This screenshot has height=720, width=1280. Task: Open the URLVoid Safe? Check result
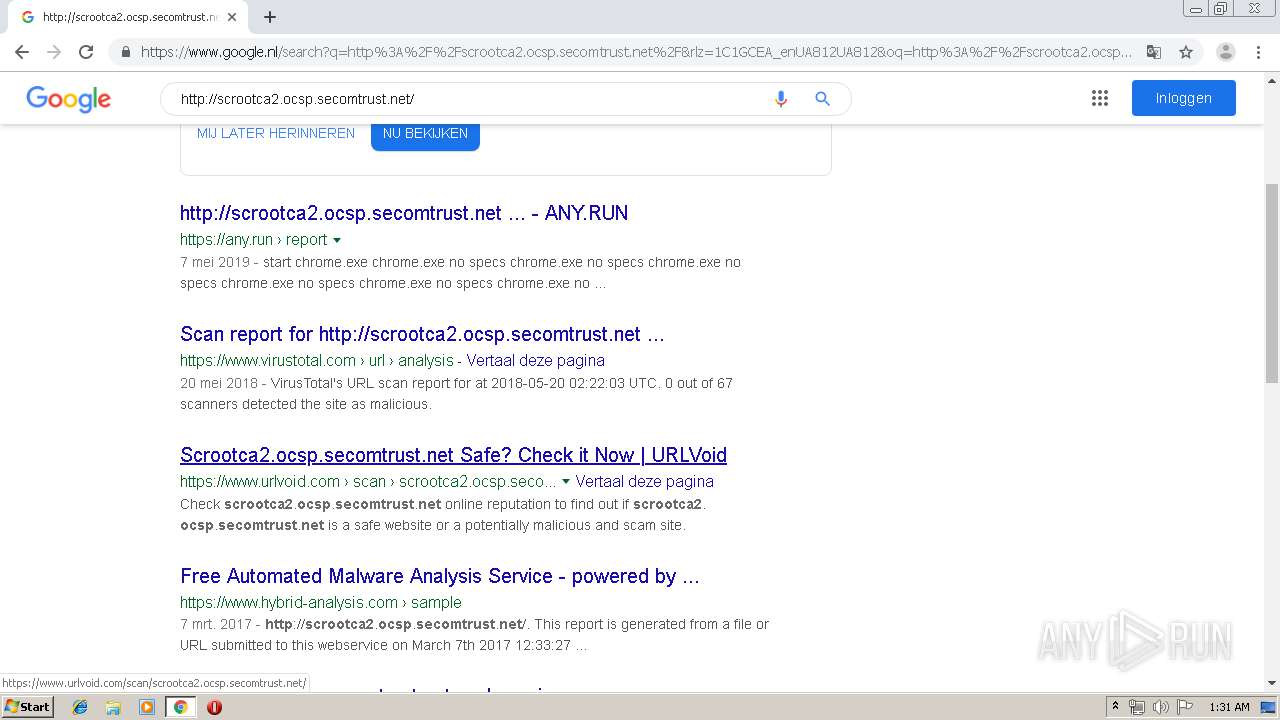453,455
